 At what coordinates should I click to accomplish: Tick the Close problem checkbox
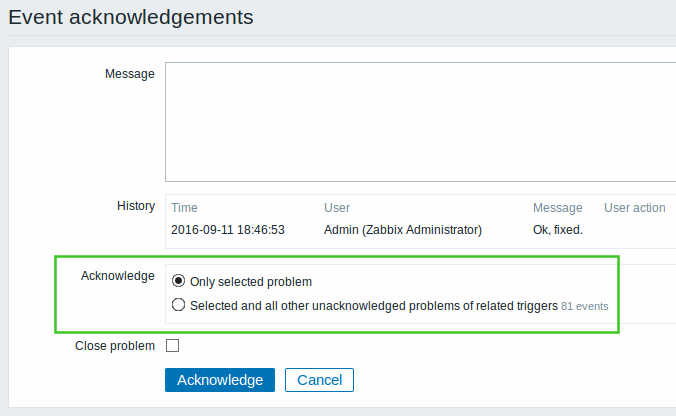coord(172,345)
